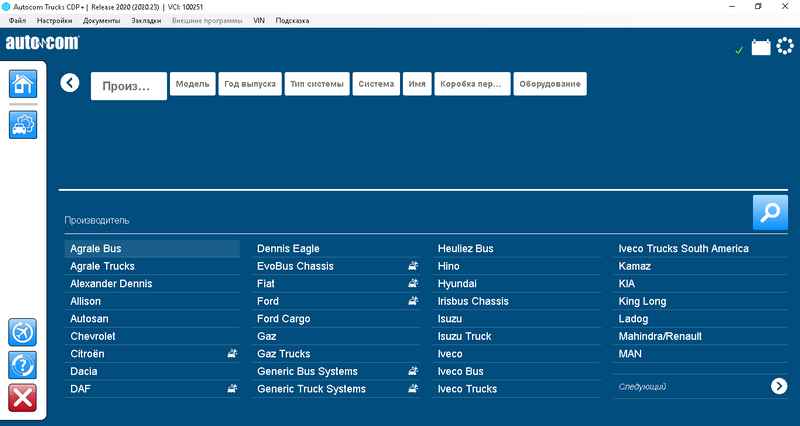Select Iveco Trucks entry
Screen dimensions: 800x426
coord(517,389)
